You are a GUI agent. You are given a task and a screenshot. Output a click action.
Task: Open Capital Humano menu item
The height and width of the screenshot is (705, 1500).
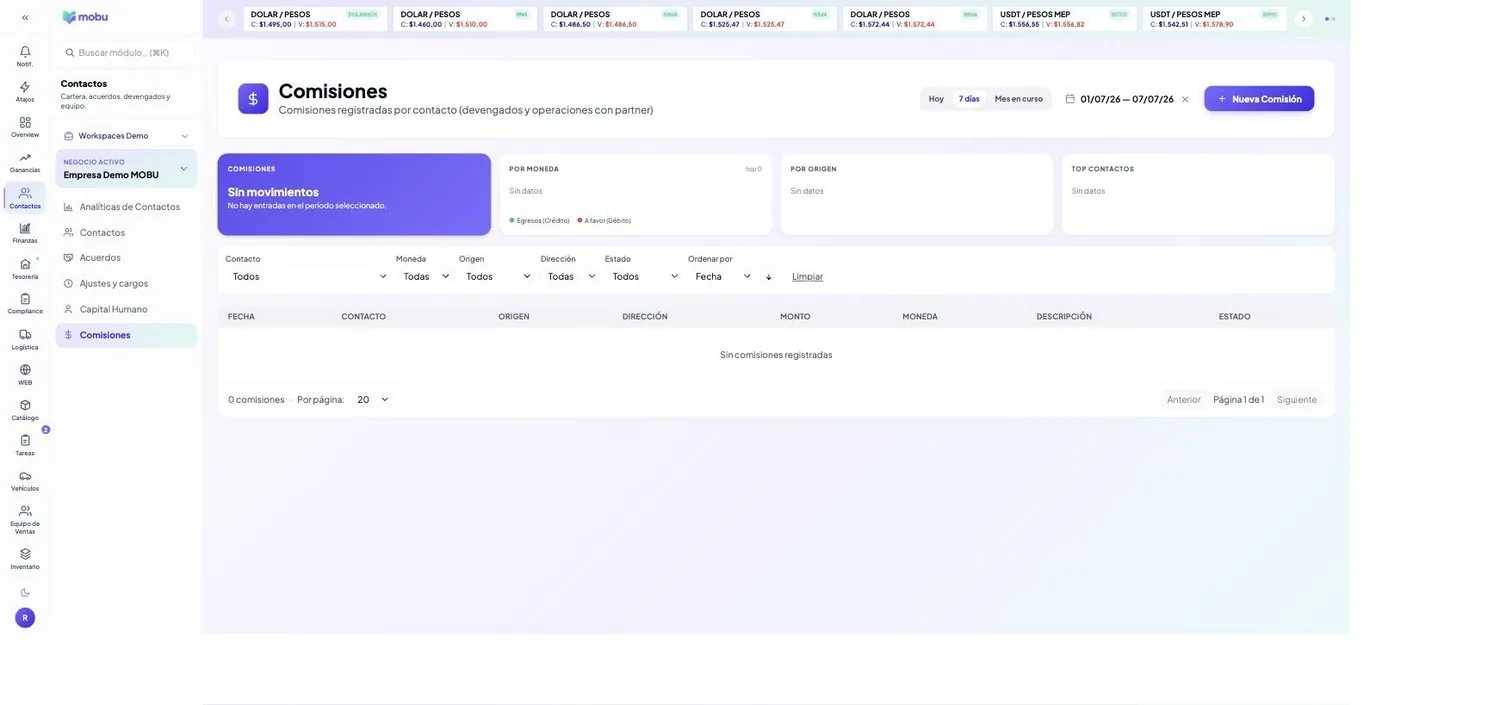pos(126,309)
